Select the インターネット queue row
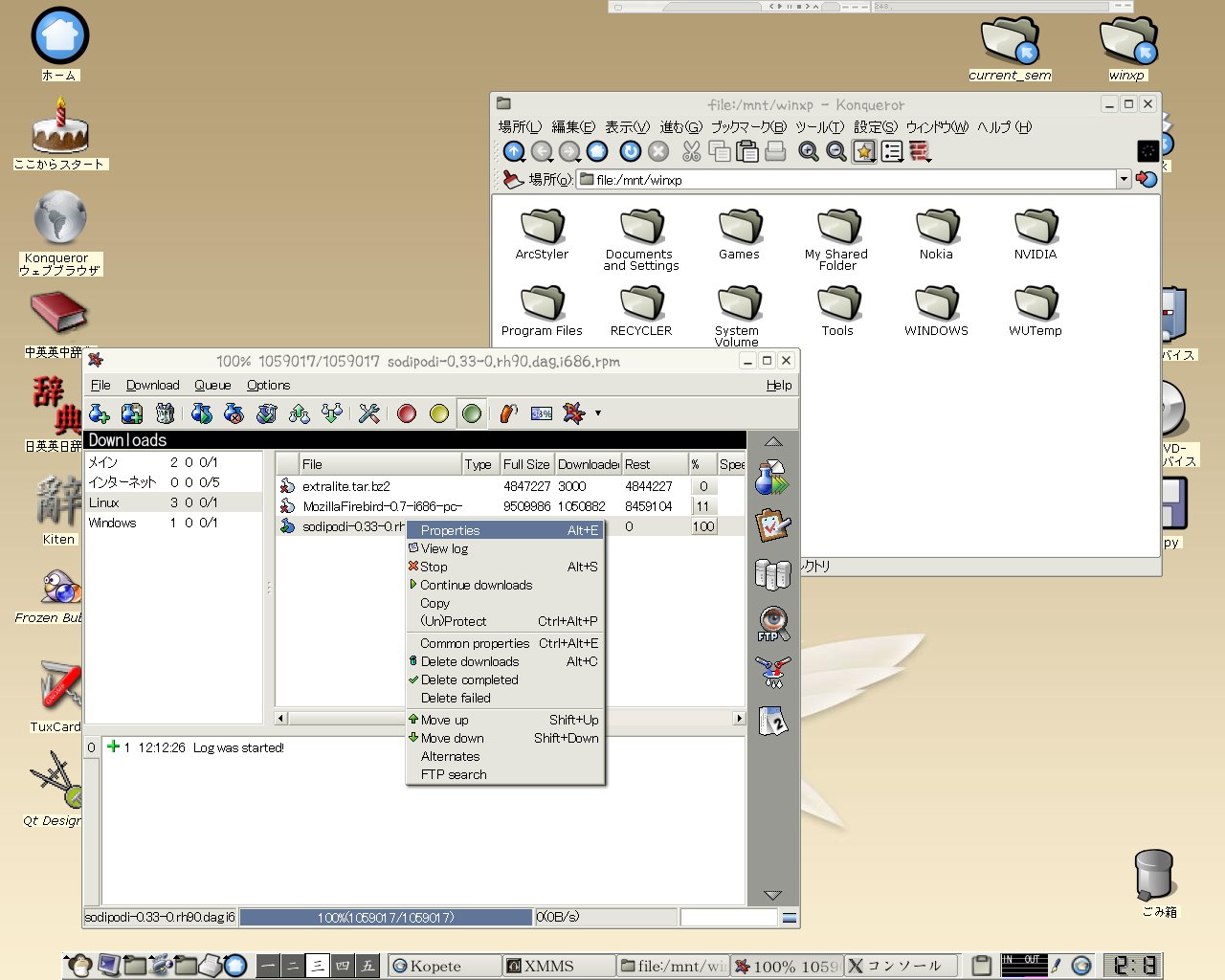This screenshot has width=1225, height=980. (173, 482)
